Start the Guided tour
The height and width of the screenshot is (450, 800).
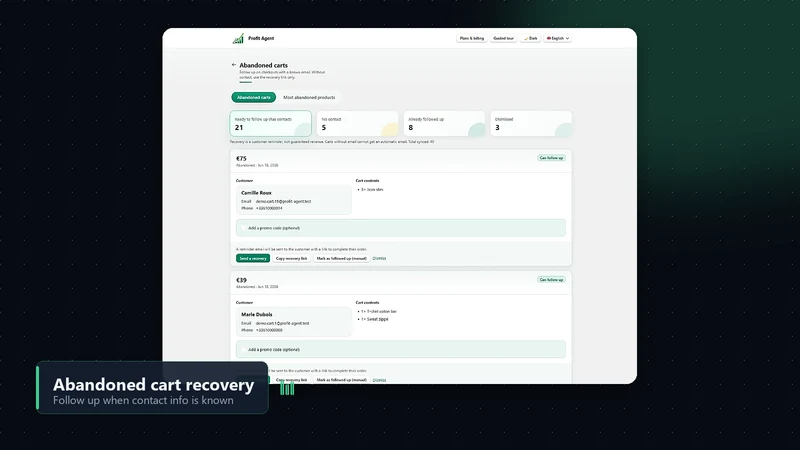504,38
